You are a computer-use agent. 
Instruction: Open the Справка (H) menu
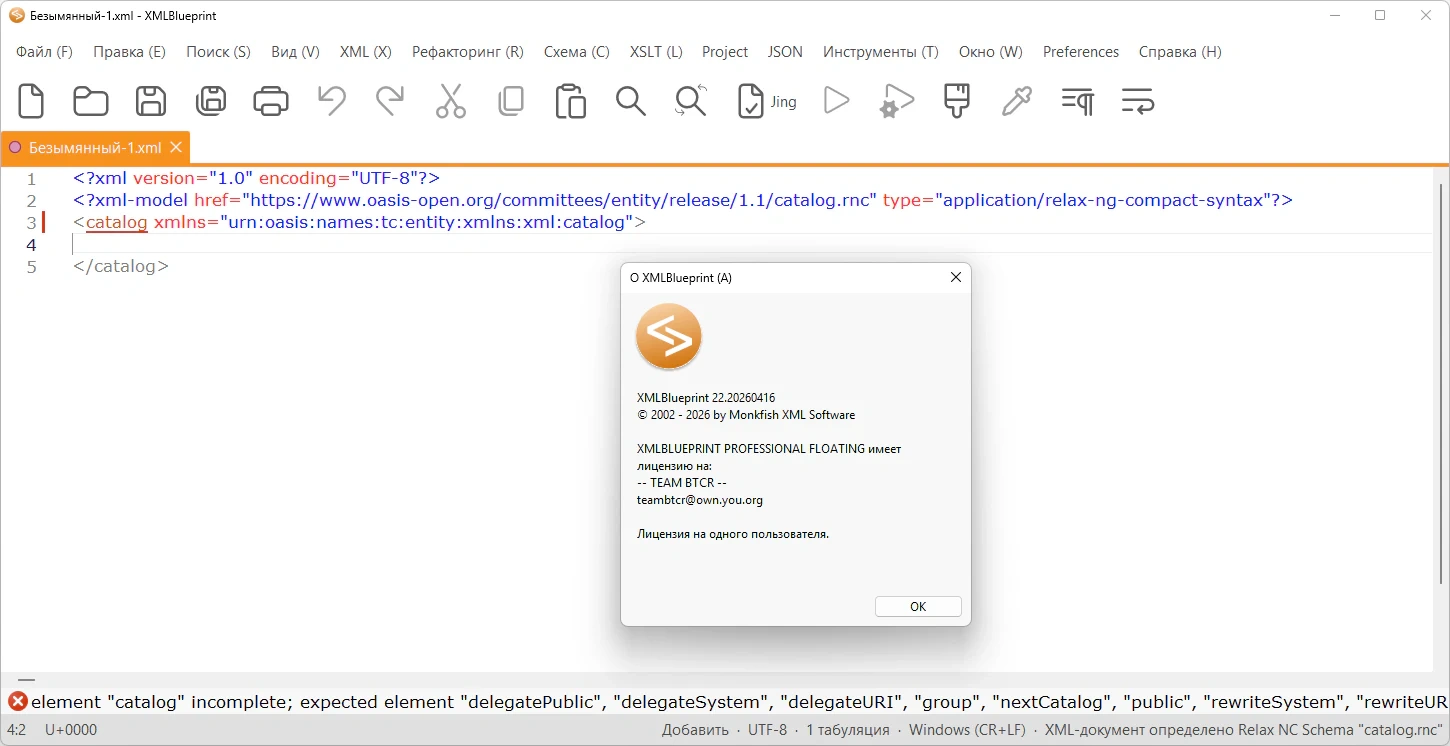point(1180,52)
